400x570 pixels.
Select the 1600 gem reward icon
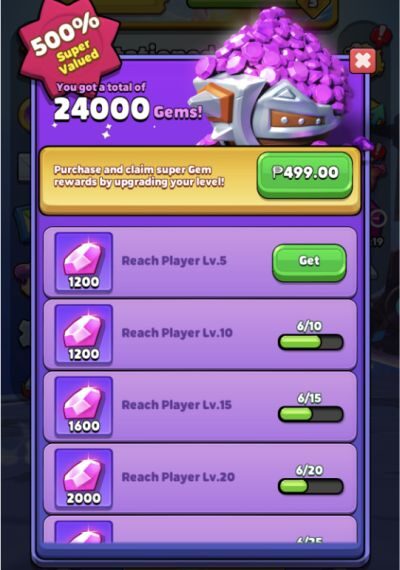tap(83, 406)
